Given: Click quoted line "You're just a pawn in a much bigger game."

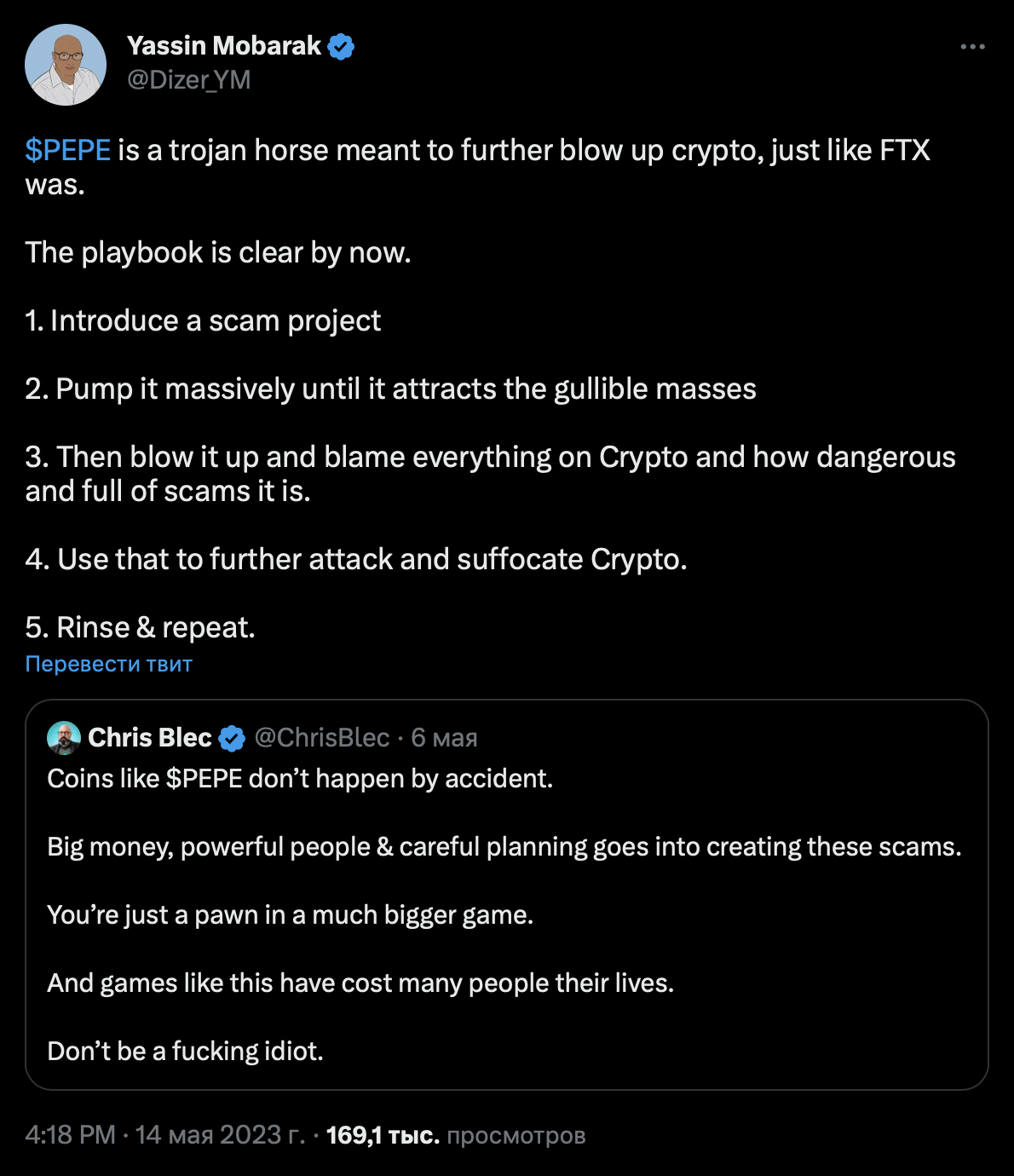Looking at the screenshot, I should tap(291, 915).
